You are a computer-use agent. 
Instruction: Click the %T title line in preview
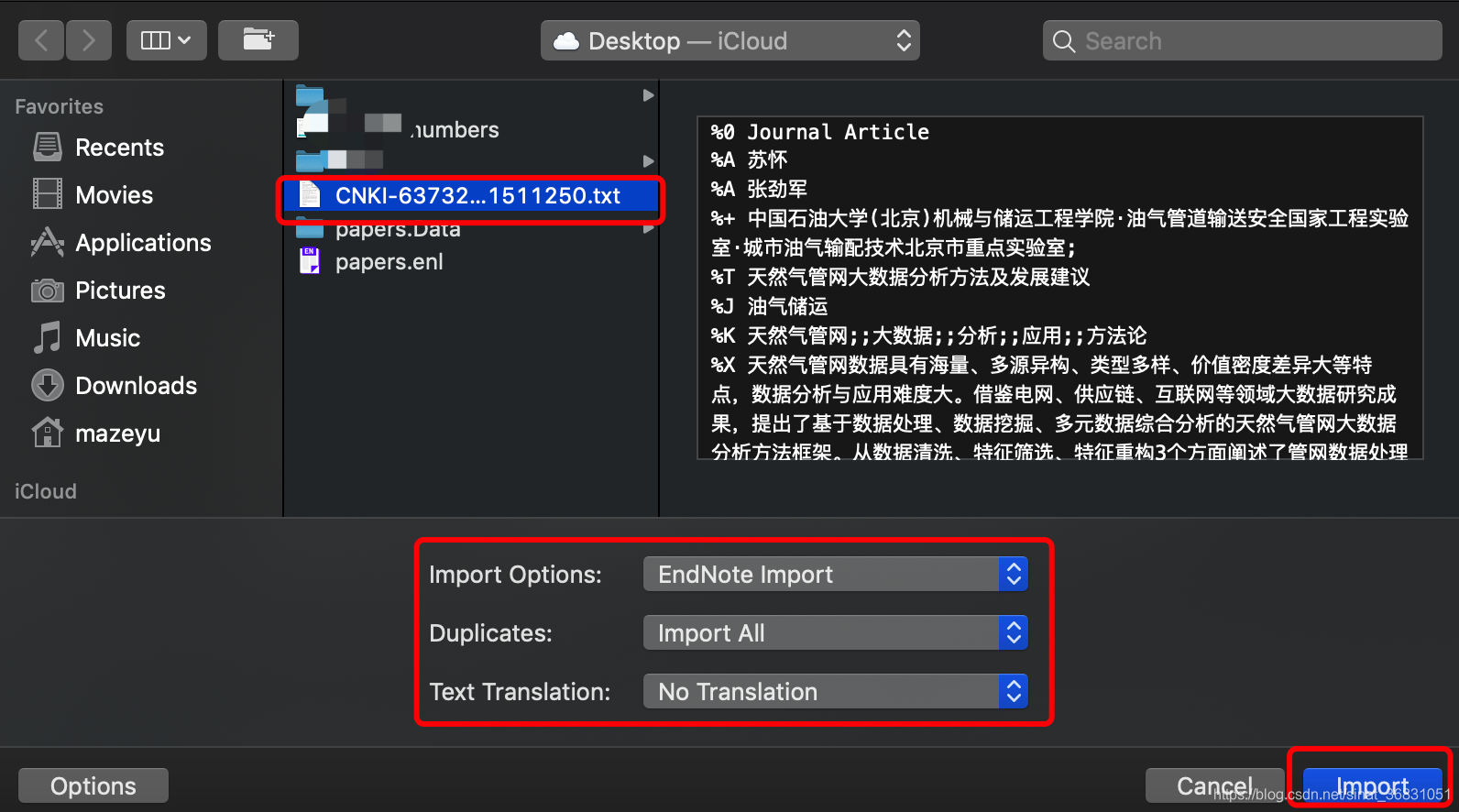point(900,277)
